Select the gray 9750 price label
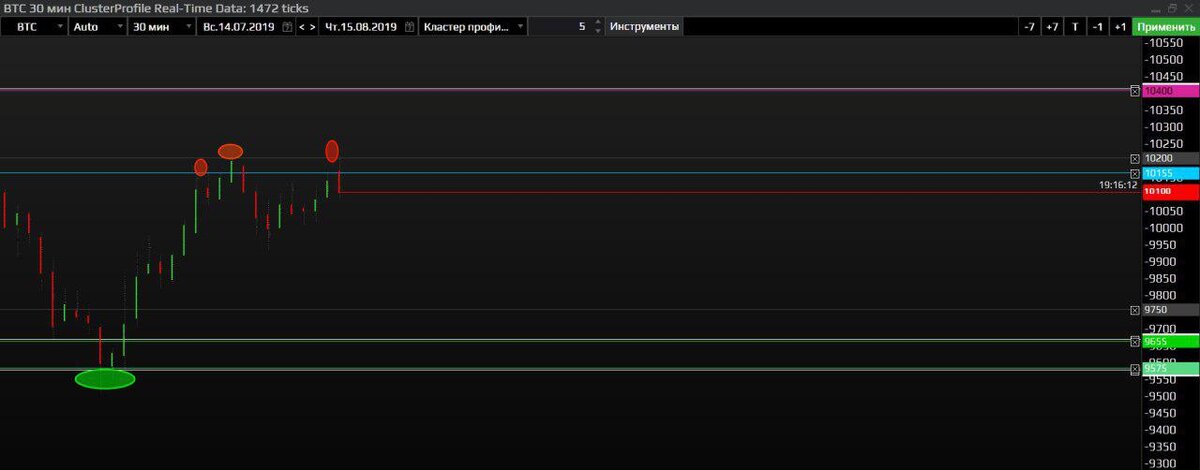The image size is (1200, 470). pos(1171,310)
